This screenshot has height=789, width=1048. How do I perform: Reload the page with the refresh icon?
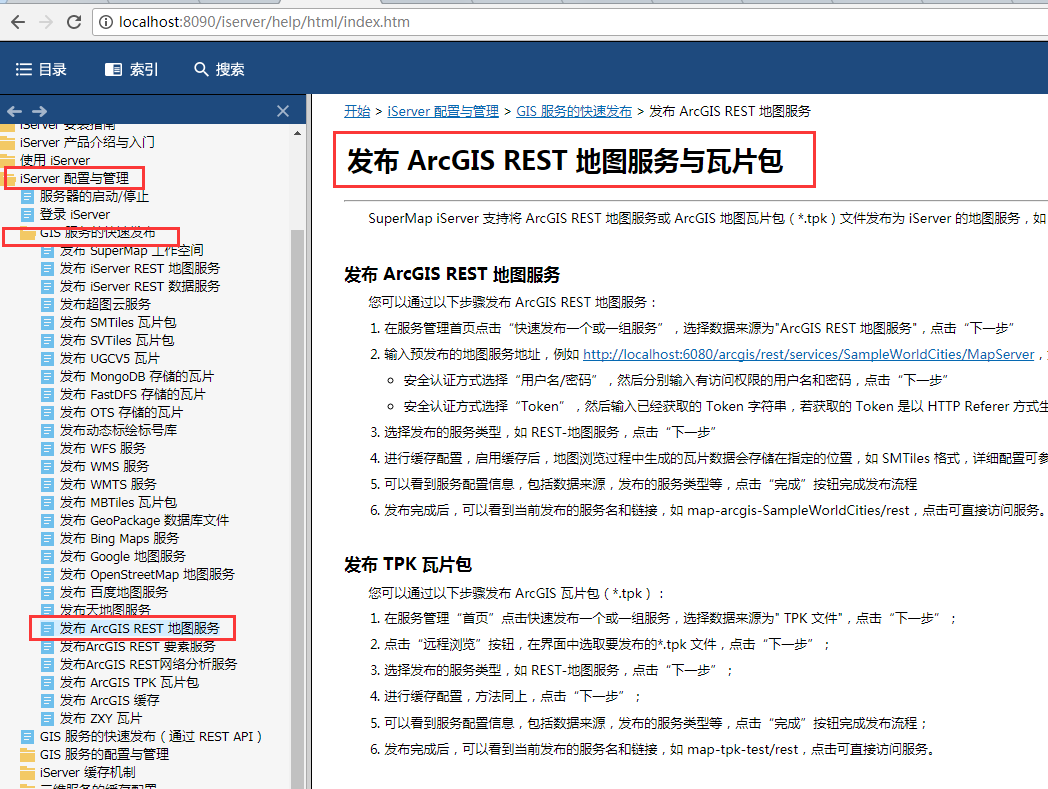pos(74,22)
